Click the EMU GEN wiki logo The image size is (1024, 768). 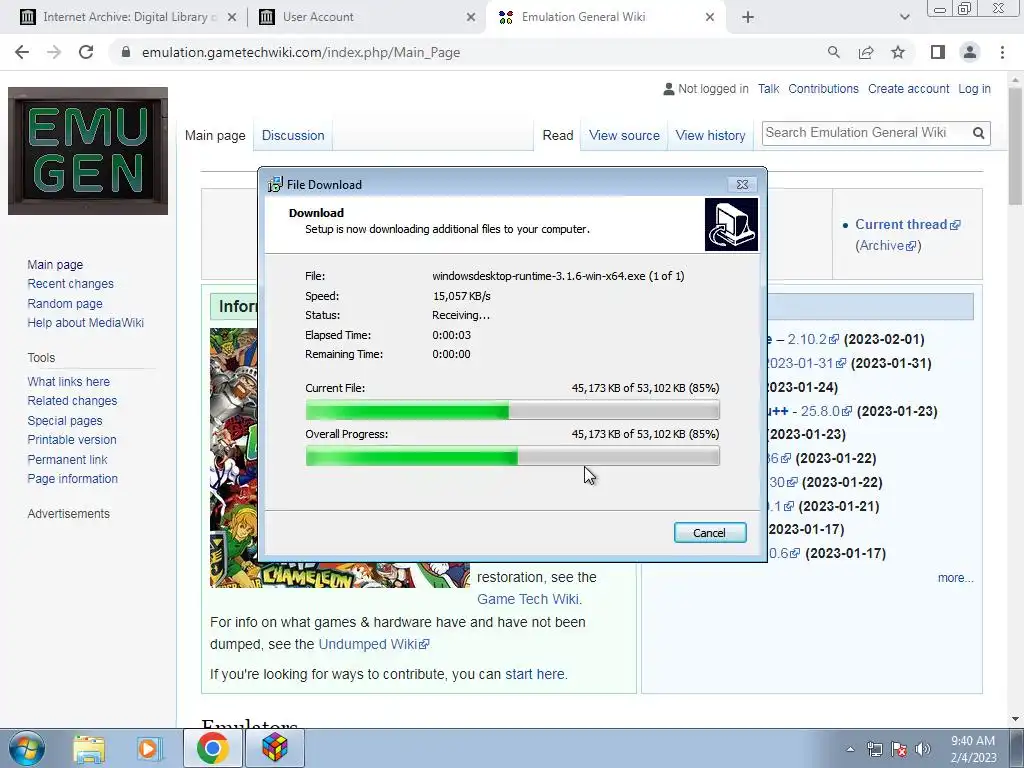coord(88,151)
